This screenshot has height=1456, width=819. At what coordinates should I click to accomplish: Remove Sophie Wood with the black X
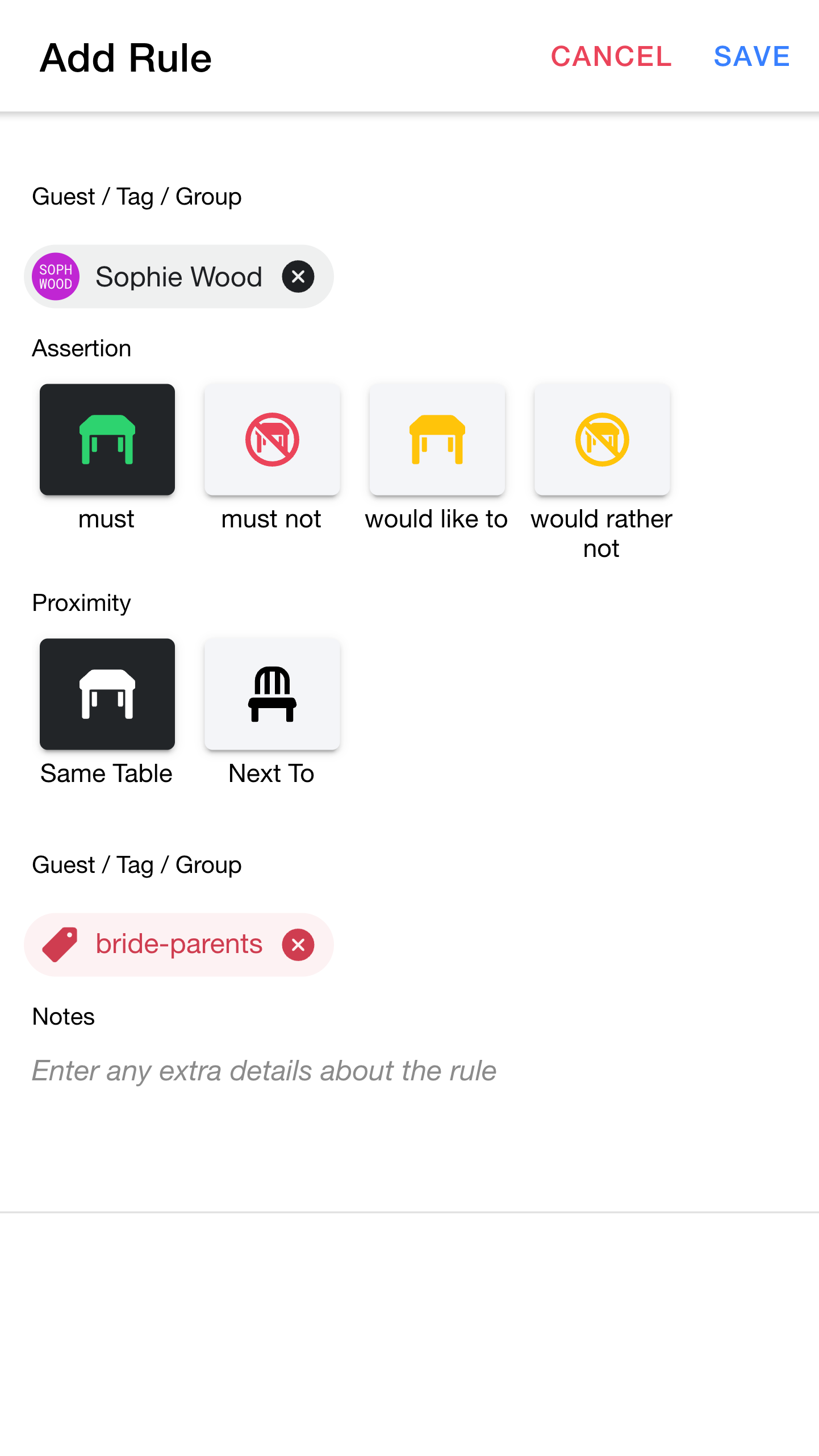(x=298, y=277)
